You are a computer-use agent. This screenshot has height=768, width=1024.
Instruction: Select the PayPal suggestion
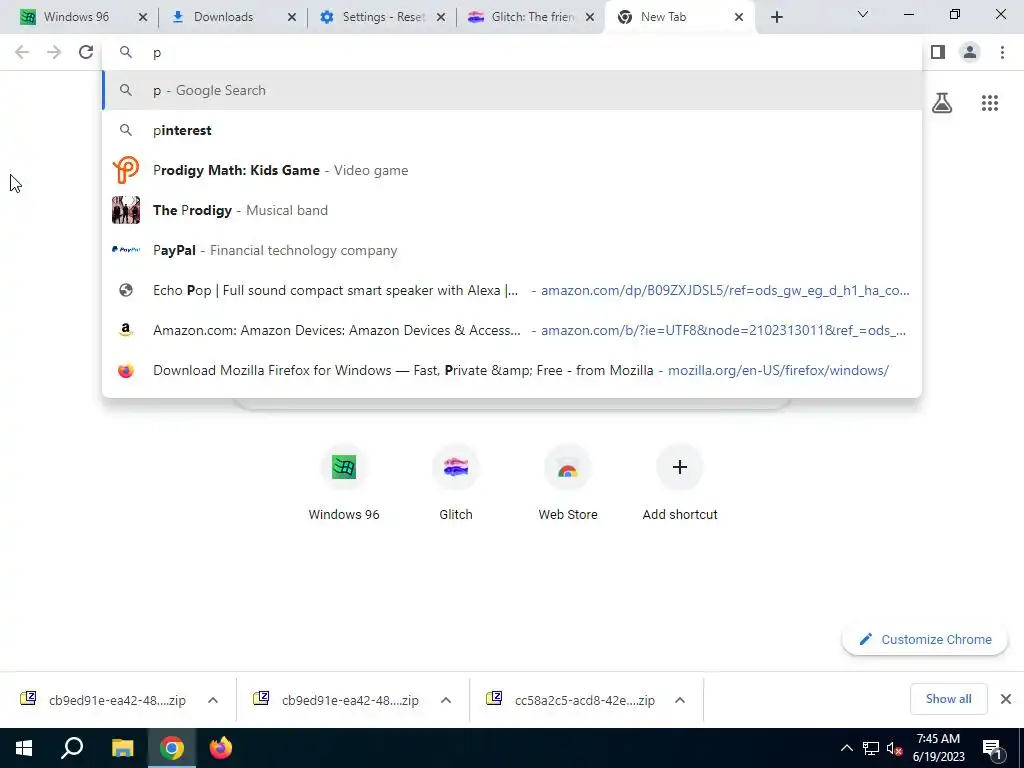512,250
